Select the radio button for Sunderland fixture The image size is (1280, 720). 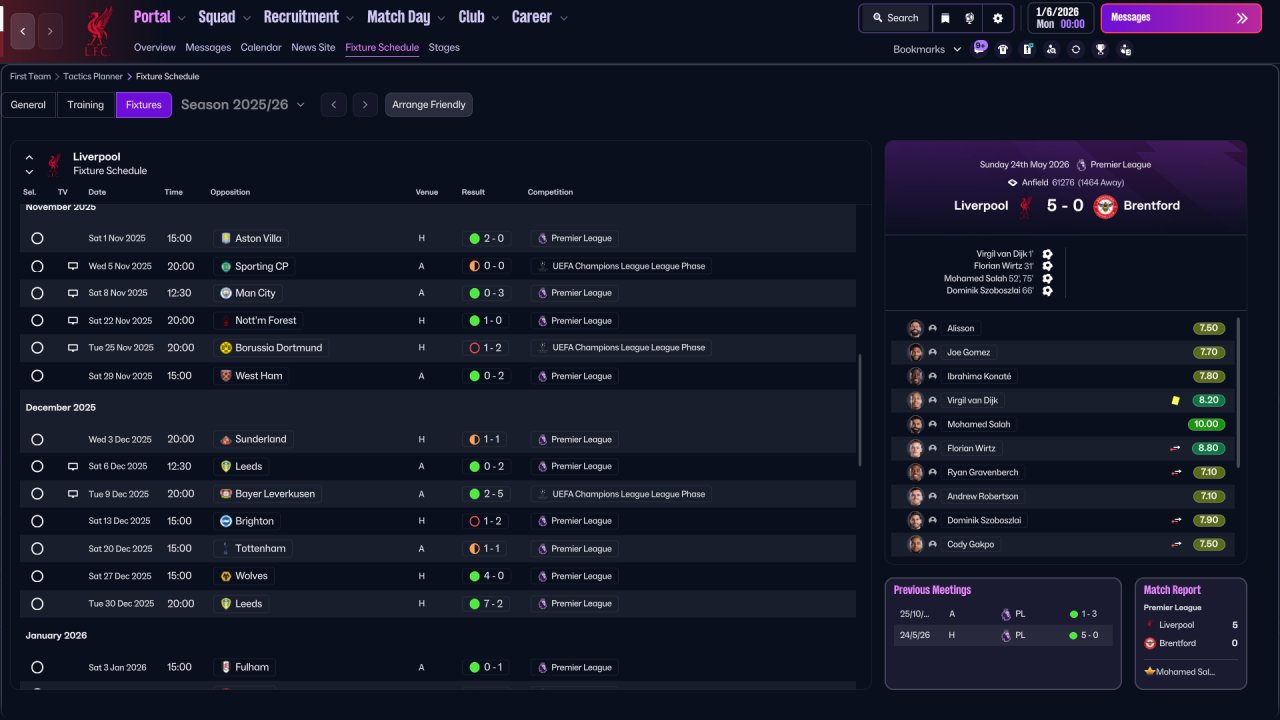click(x=37, y=440)
